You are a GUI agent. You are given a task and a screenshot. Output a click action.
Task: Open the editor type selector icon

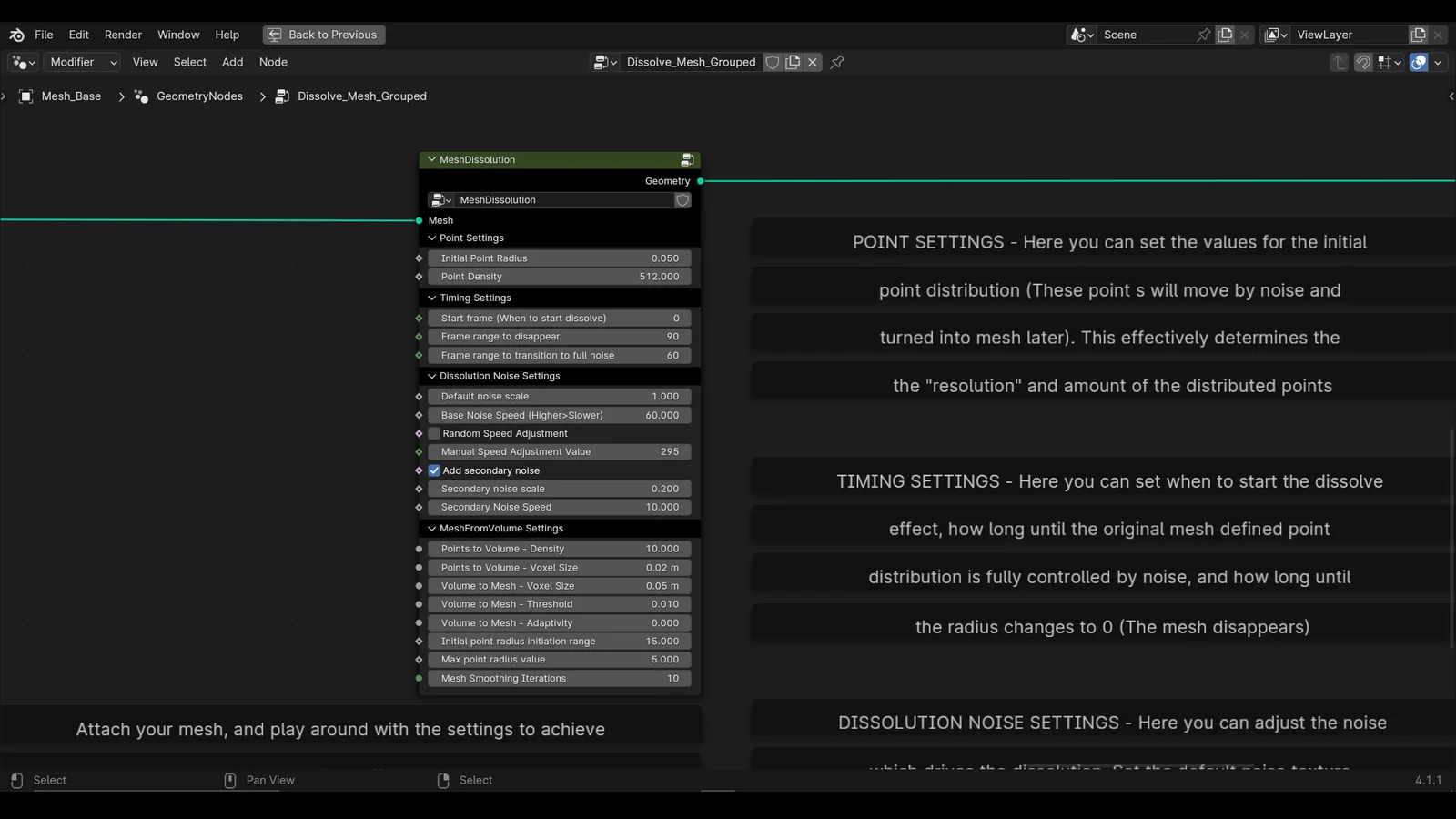tap(22, 62)
